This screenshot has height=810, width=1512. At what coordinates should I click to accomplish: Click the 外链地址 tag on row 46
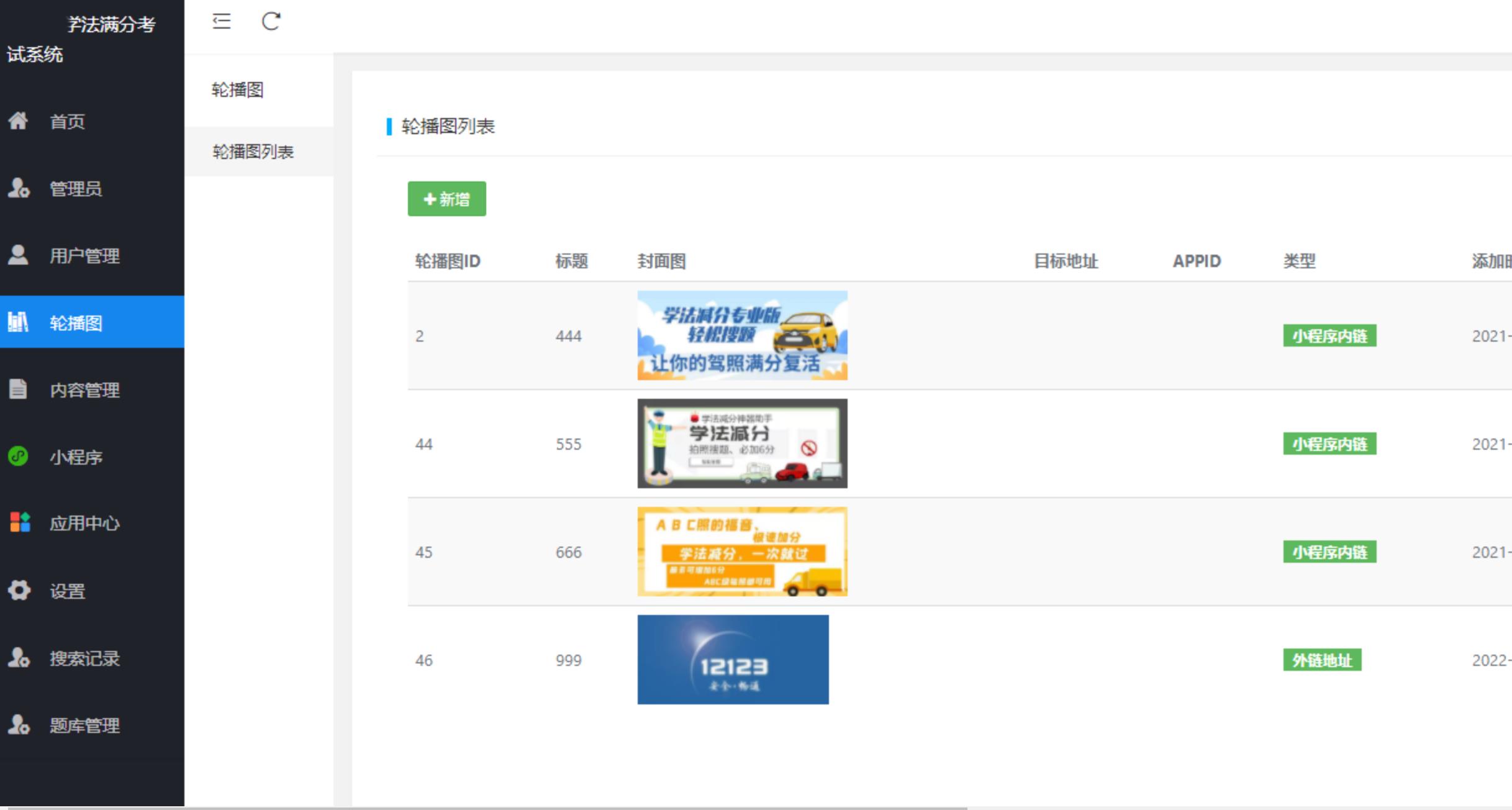point(1322,660)
